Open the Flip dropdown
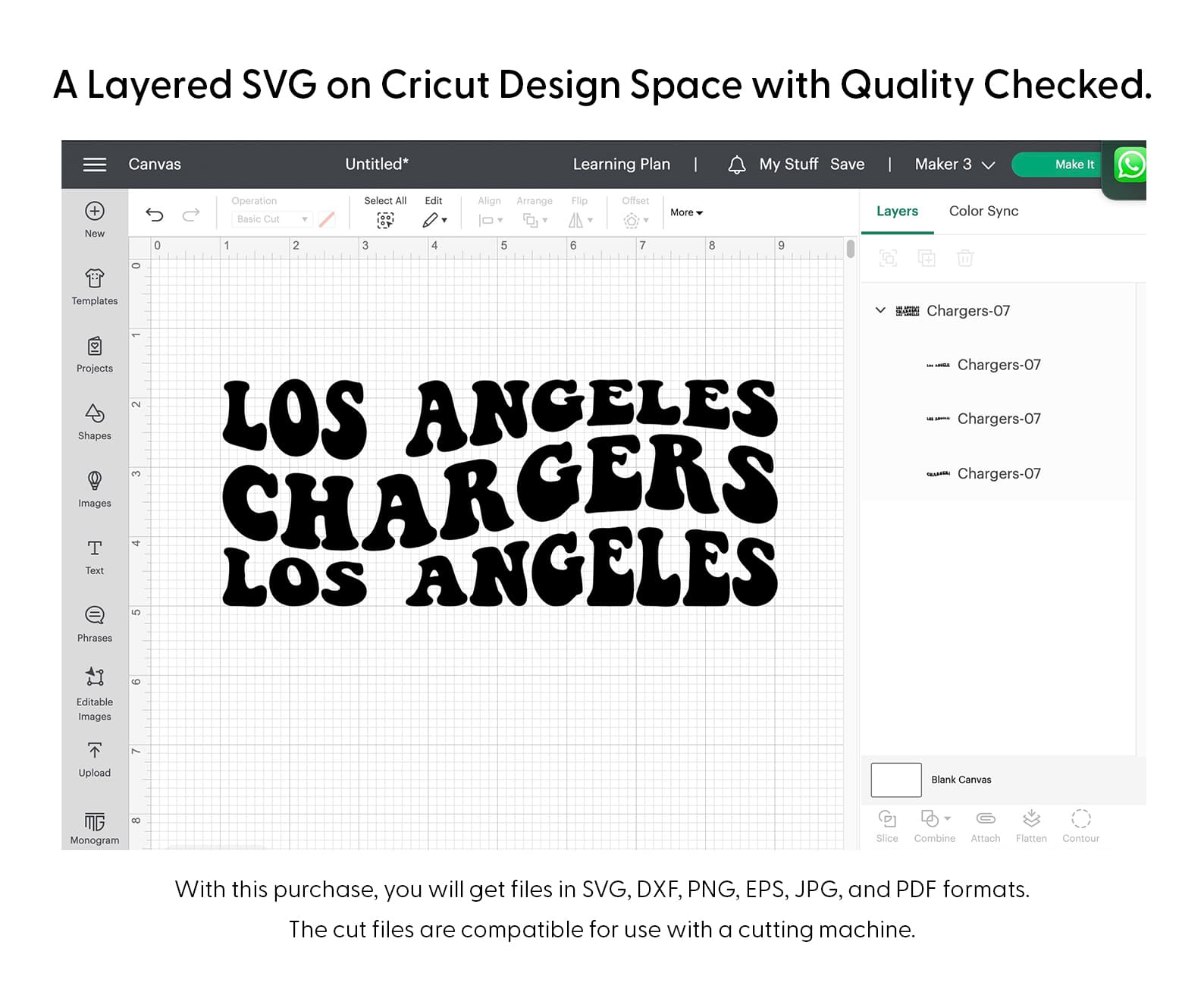 [x=580, y=221]
